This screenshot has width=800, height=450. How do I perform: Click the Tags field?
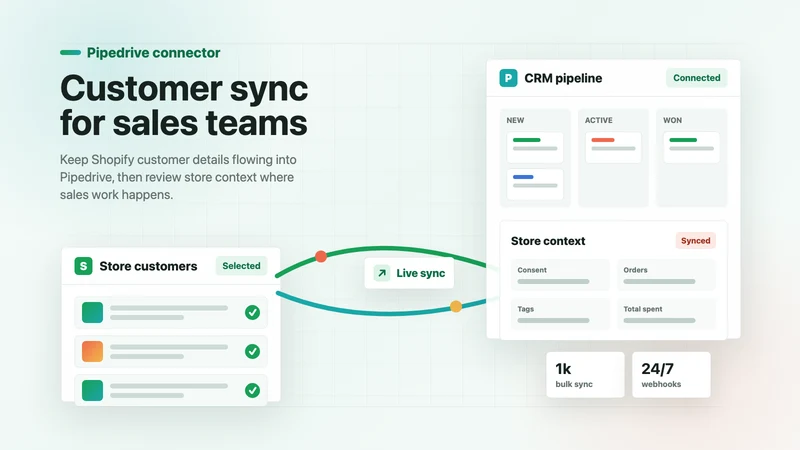pos(560,314)
